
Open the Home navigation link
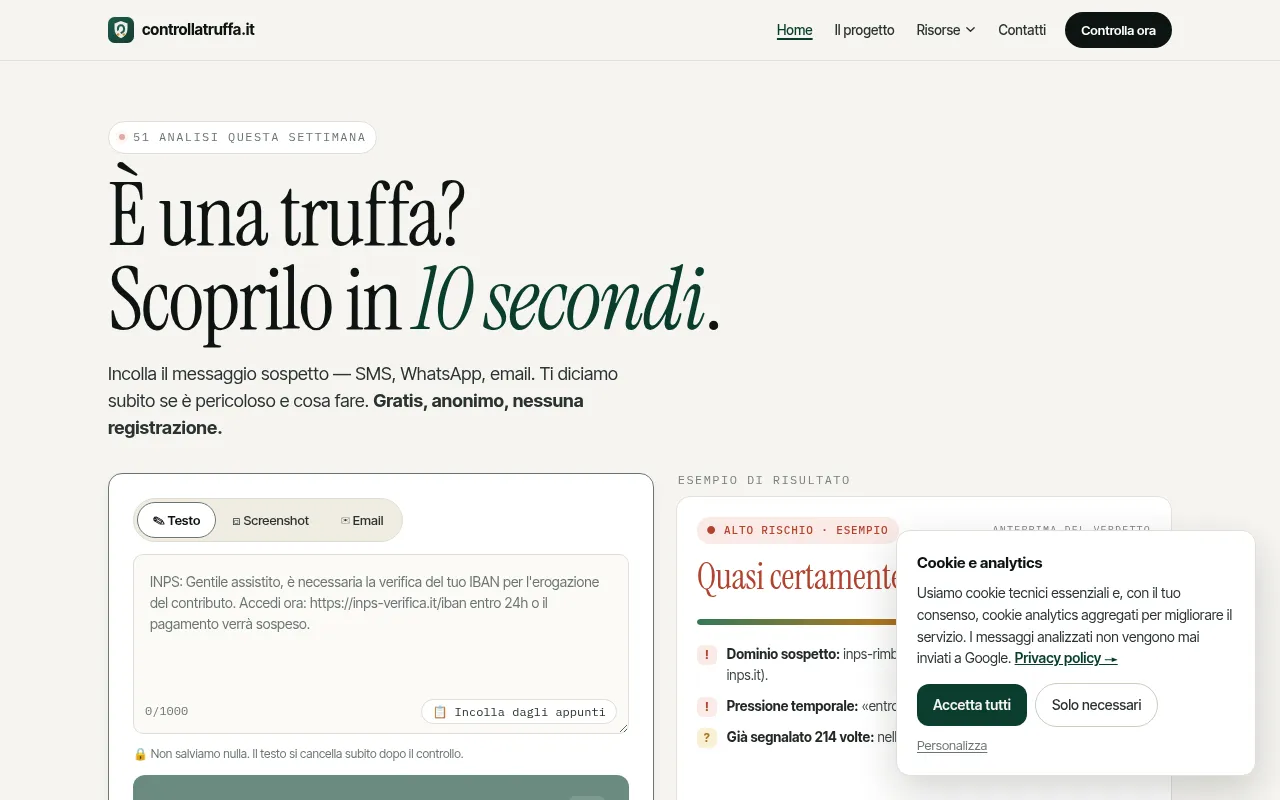click(795, 30)
